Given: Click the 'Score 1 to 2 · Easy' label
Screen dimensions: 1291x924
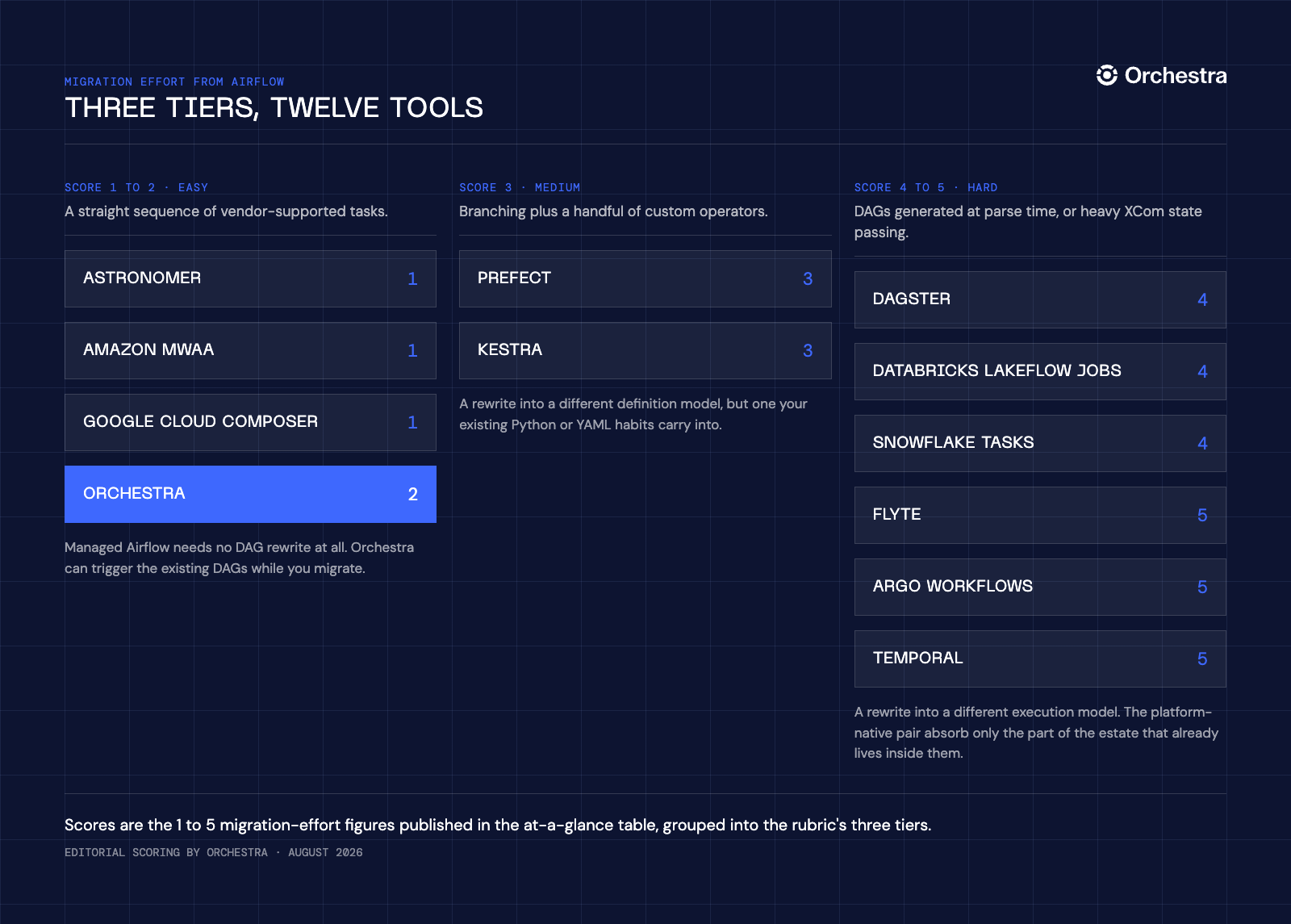Looking at the screenshot, I should (136, 187).
